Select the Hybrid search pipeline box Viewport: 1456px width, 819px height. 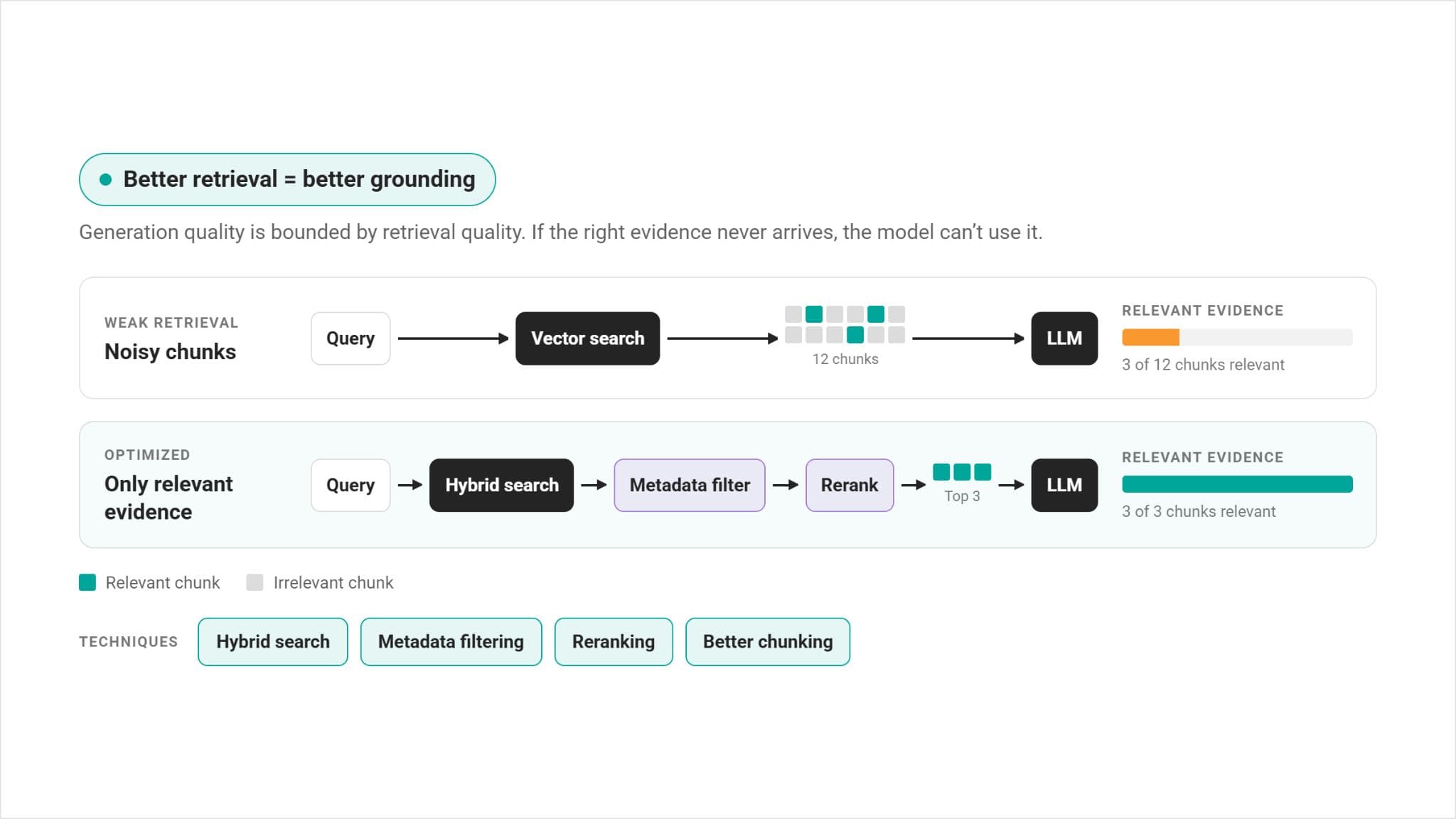pos(501,485)
